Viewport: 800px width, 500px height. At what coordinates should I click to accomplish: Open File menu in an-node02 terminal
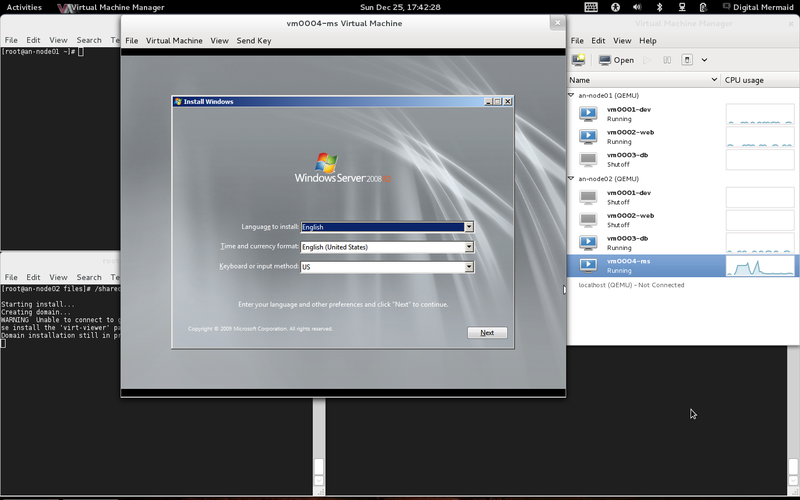(x=11, y=278)
